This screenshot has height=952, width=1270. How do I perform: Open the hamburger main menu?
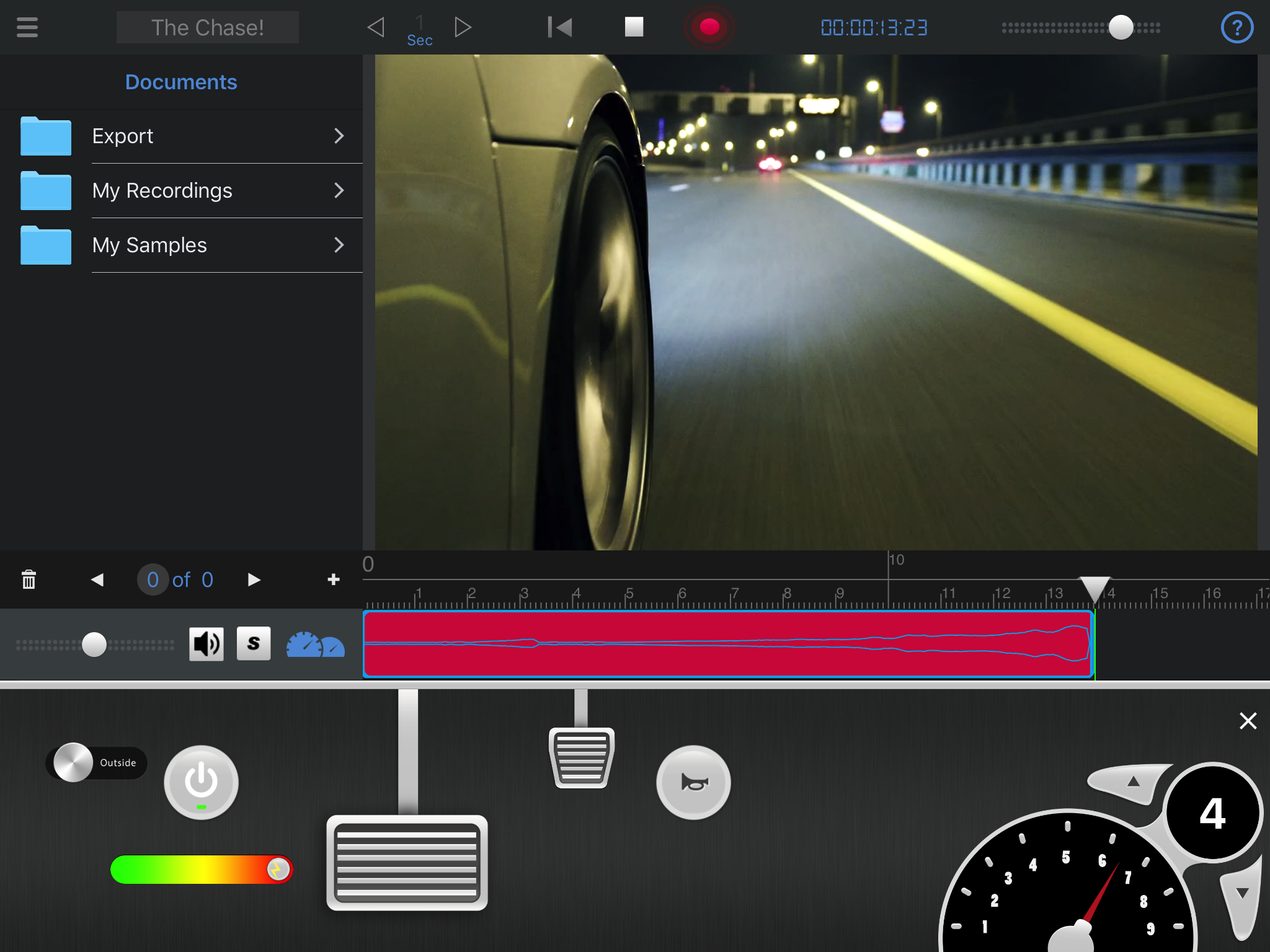coord(27,27)
